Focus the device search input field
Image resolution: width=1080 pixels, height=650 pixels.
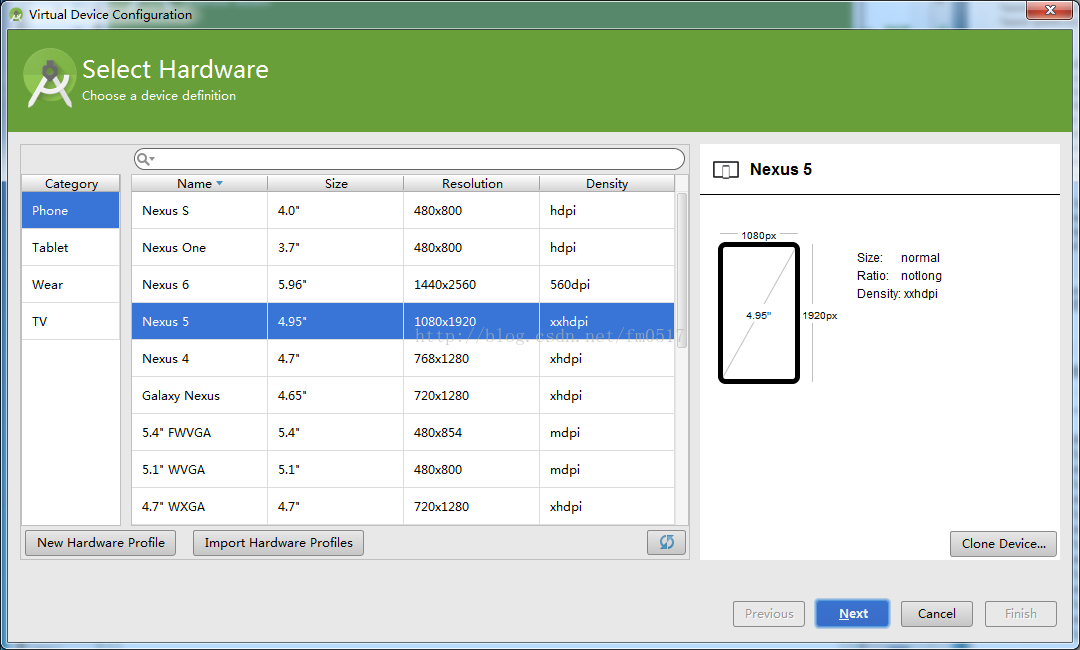coord(409,159)
